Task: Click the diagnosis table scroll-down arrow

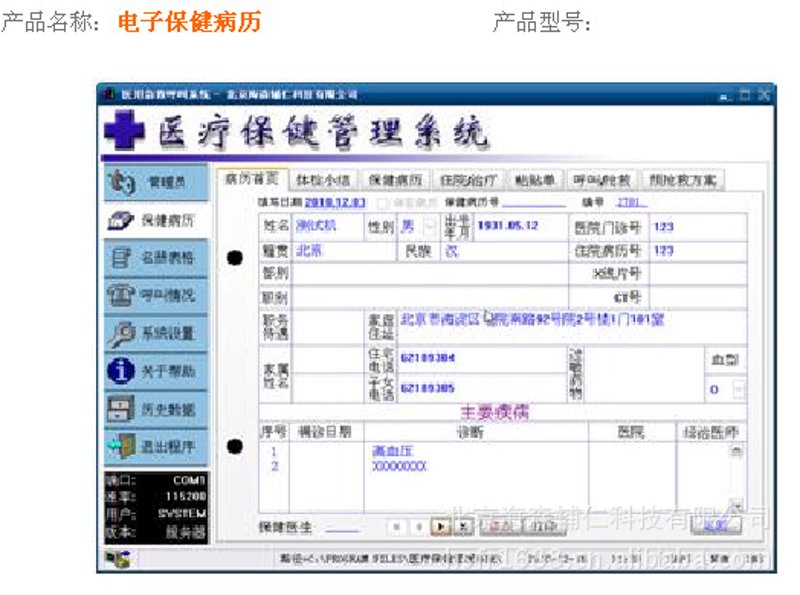Action: [736, 504]
